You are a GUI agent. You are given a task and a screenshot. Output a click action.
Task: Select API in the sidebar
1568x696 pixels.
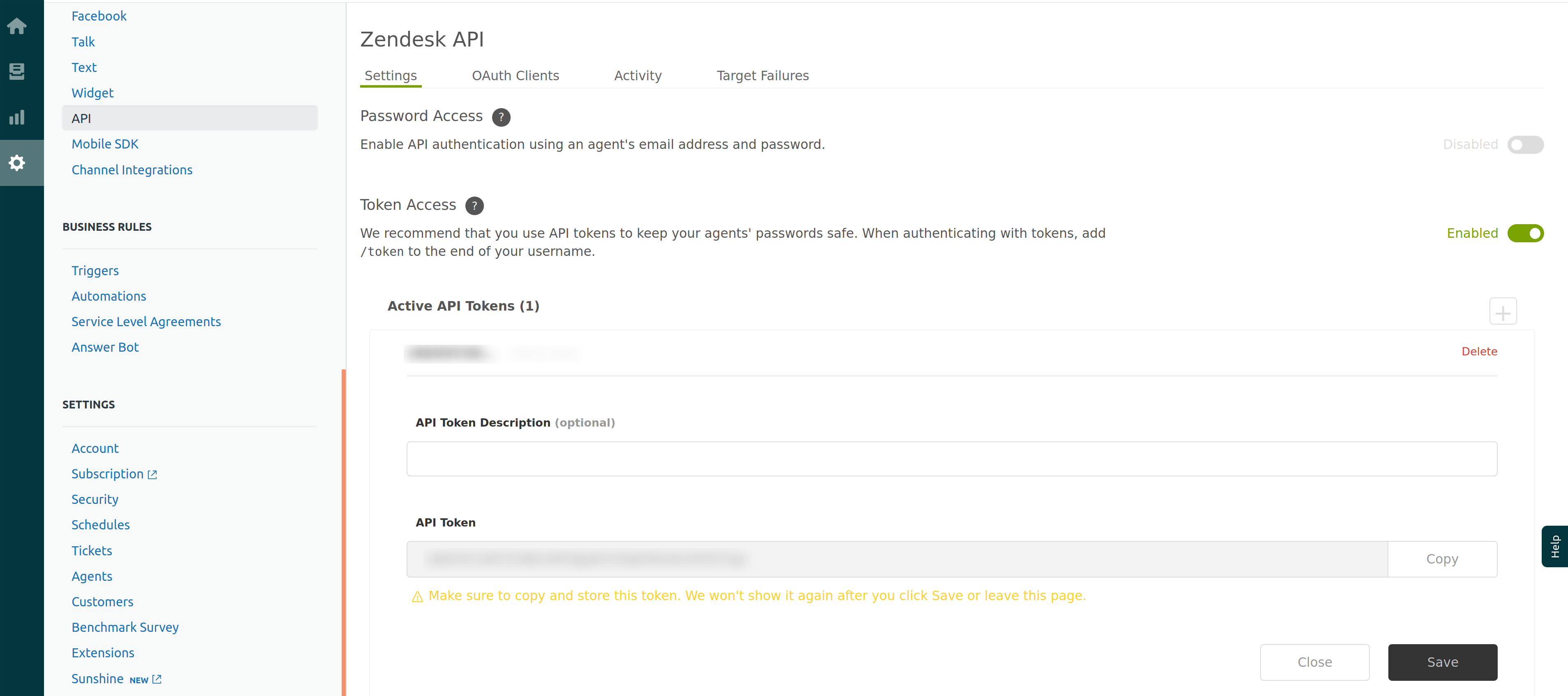[x=190, y=118]
